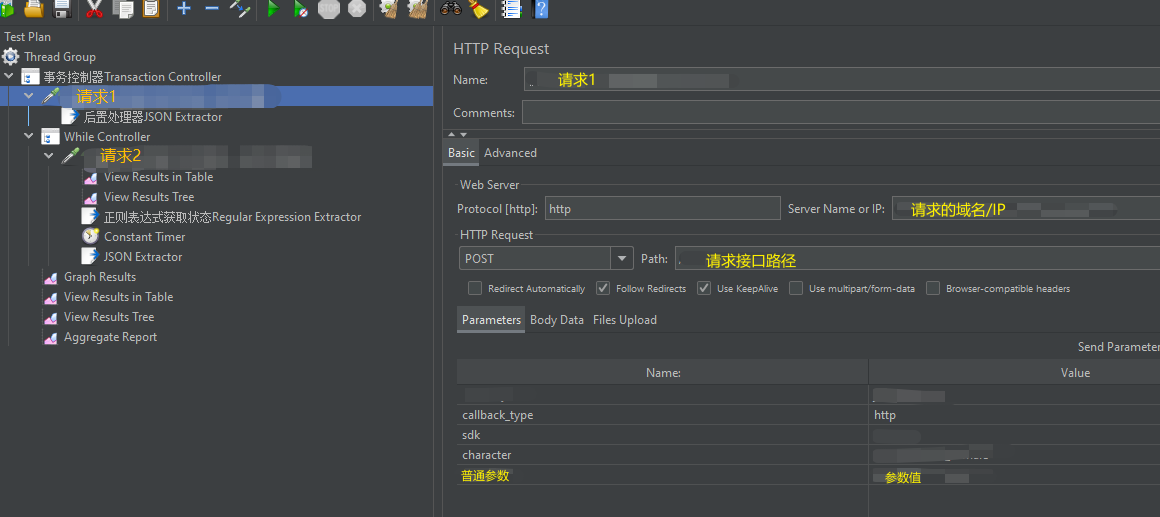Collapse the While Controller node
Image resolution: width=1160 pixels, height=517 pixels.
[x=29, y=136]
